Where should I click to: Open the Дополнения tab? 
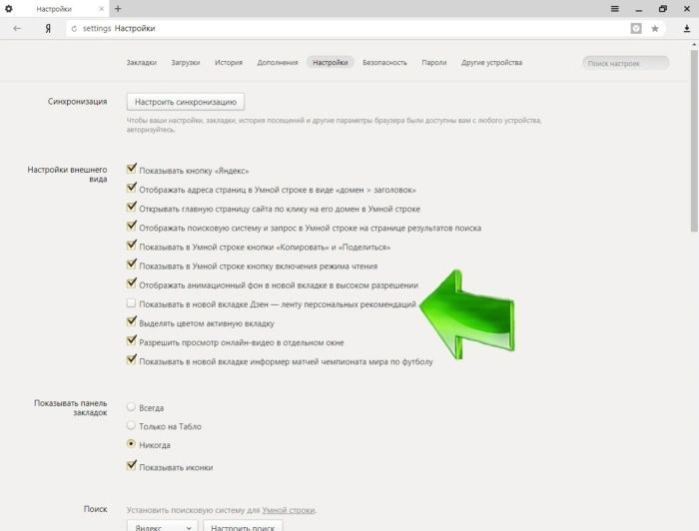(x=277, y=62)
